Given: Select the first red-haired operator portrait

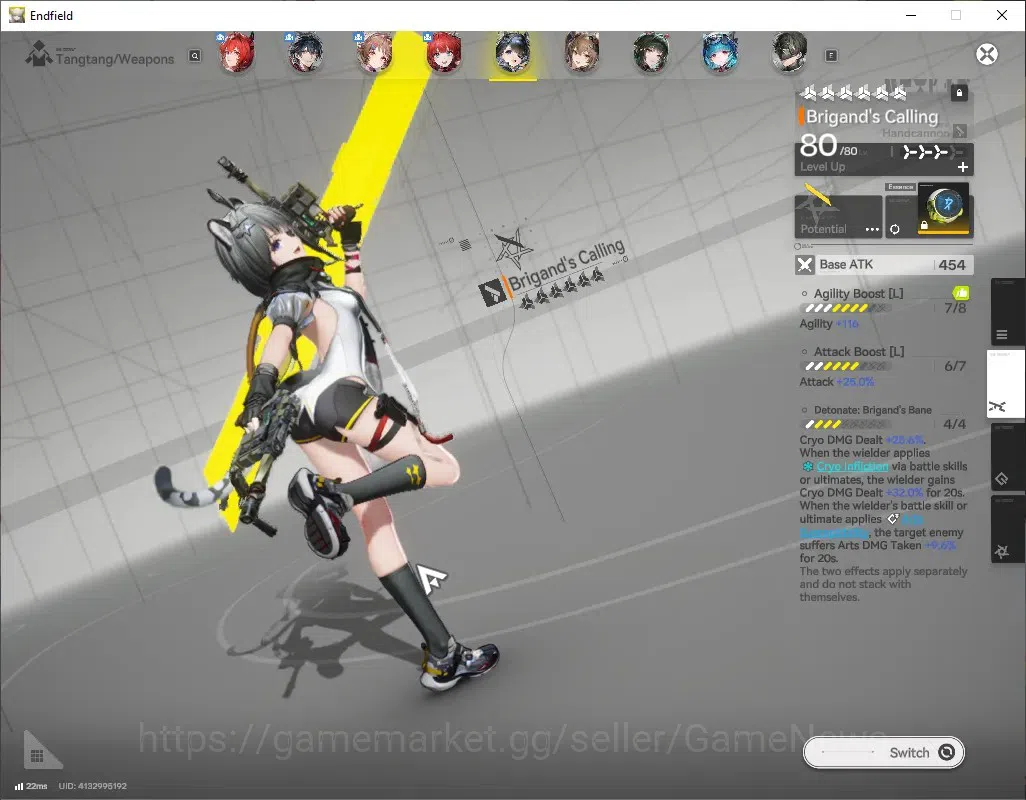Looking at the screenshot, I should [x=236, y=52].
